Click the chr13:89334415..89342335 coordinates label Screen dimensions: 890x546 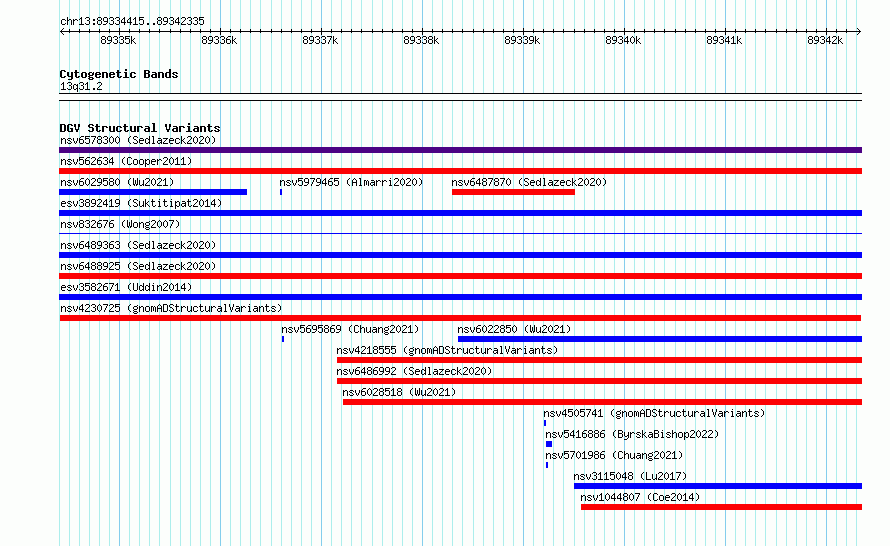point(132,21)
